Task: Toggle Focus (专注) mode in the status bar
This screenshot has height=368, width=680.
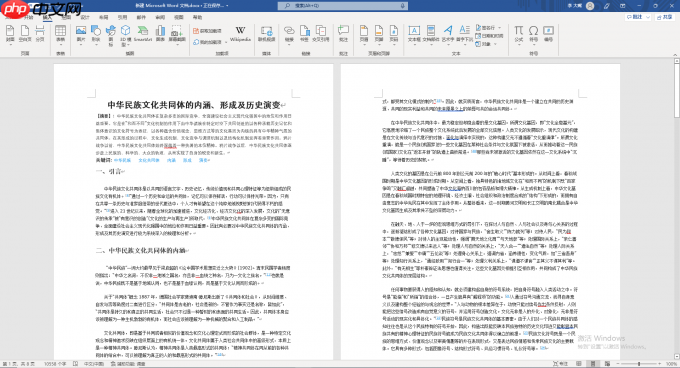Action: coord(560,364)
